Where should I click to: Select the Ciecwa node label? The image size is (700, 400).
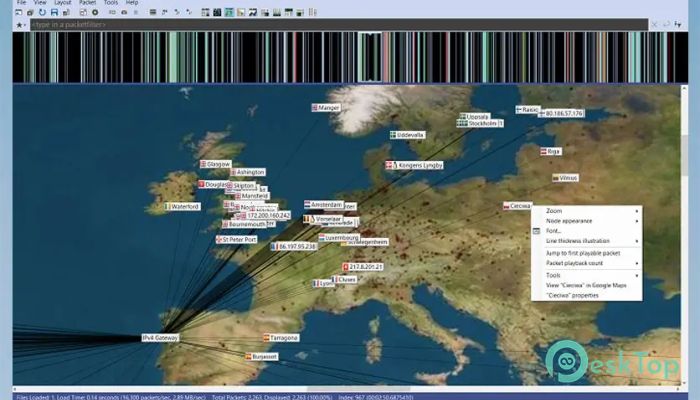click(517, 206)
